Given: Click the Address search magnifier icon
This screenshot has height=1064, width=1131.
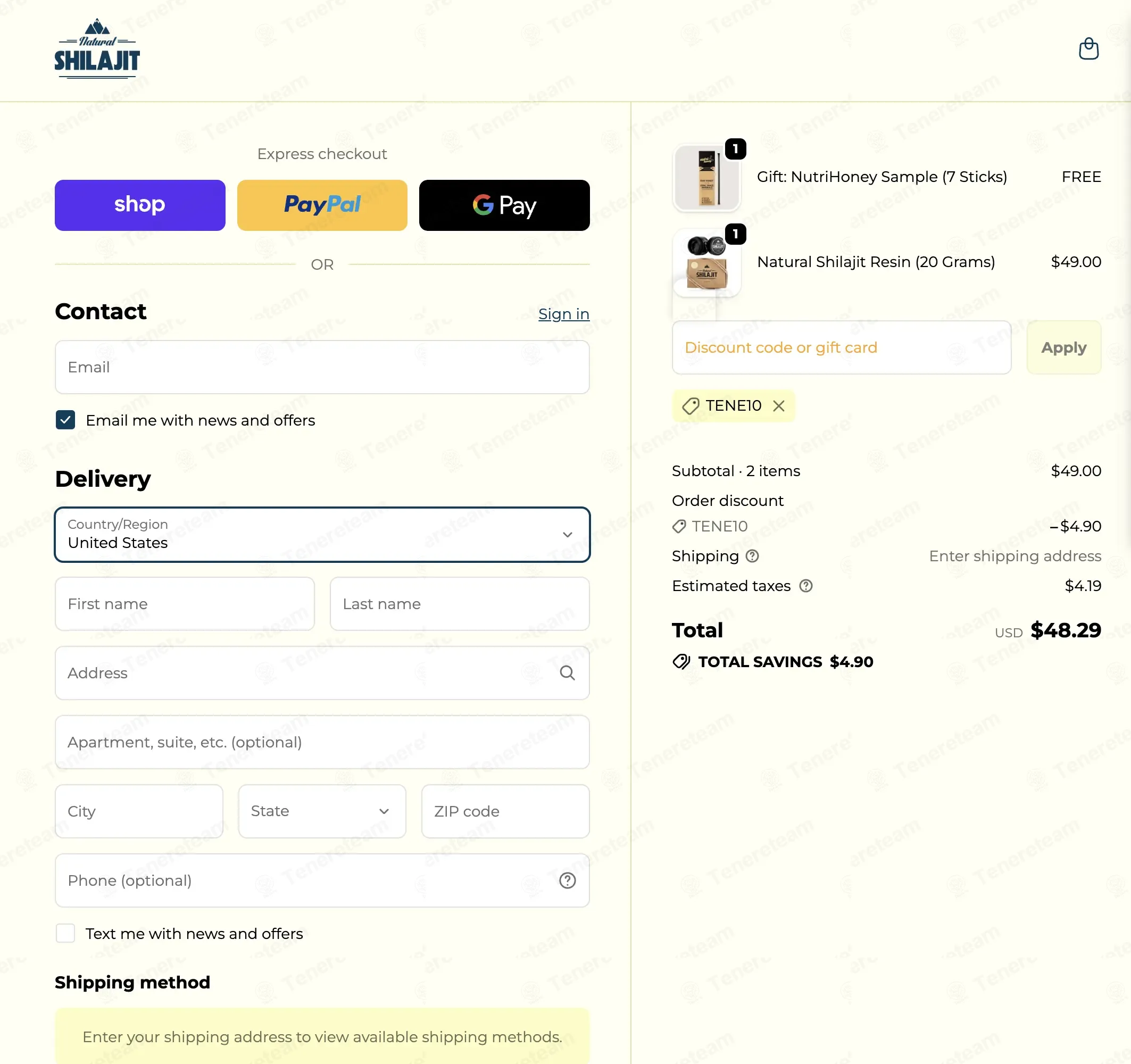Looking at the screenshot, I should (x=567, y=672).
